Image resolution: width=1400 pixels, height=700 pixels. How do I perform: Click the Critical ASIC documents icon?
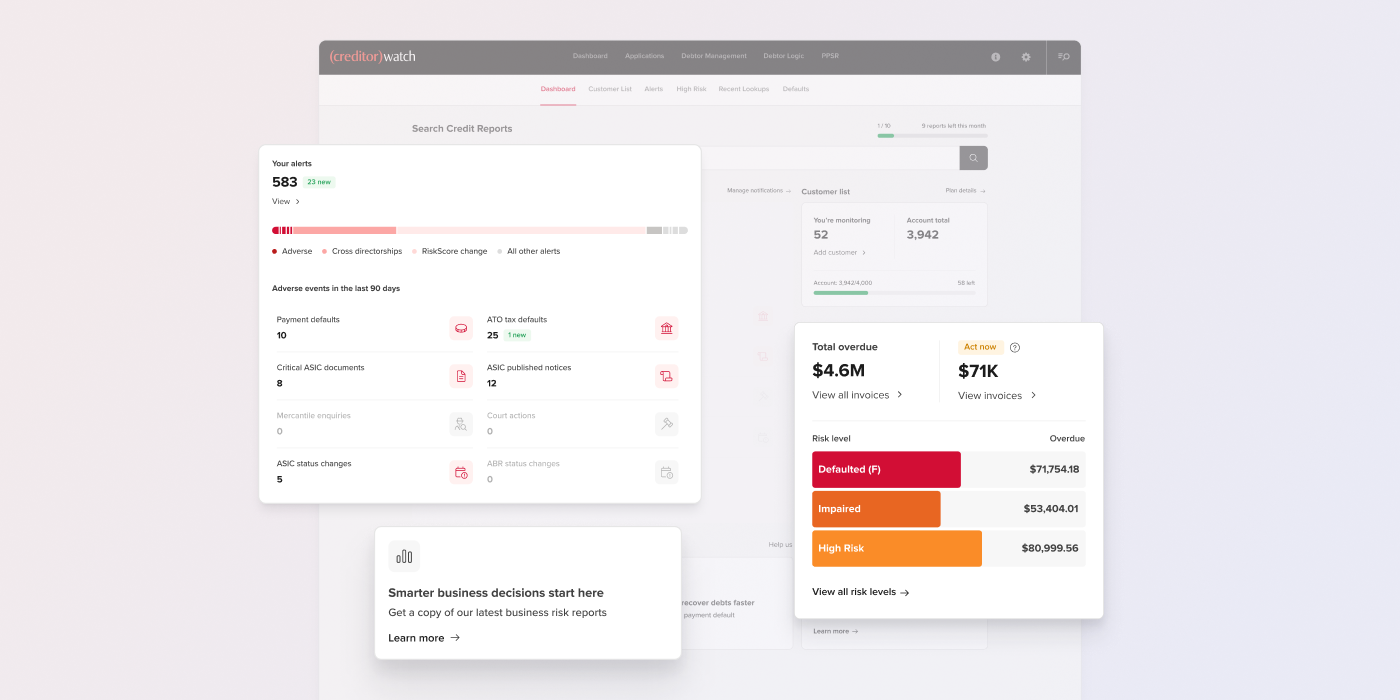click(x=461, y=376)
